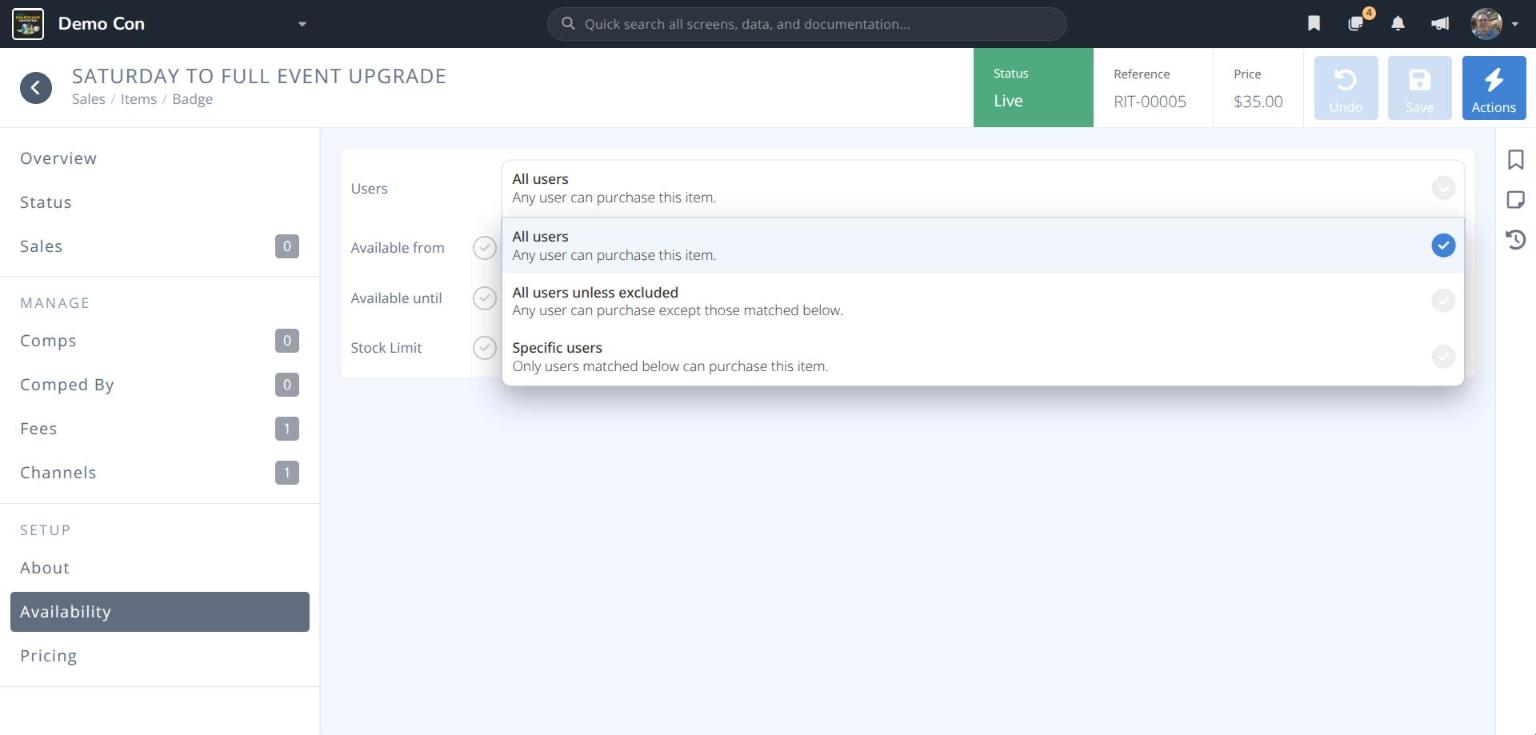Open the Actions lightning button

point(1494,88)
